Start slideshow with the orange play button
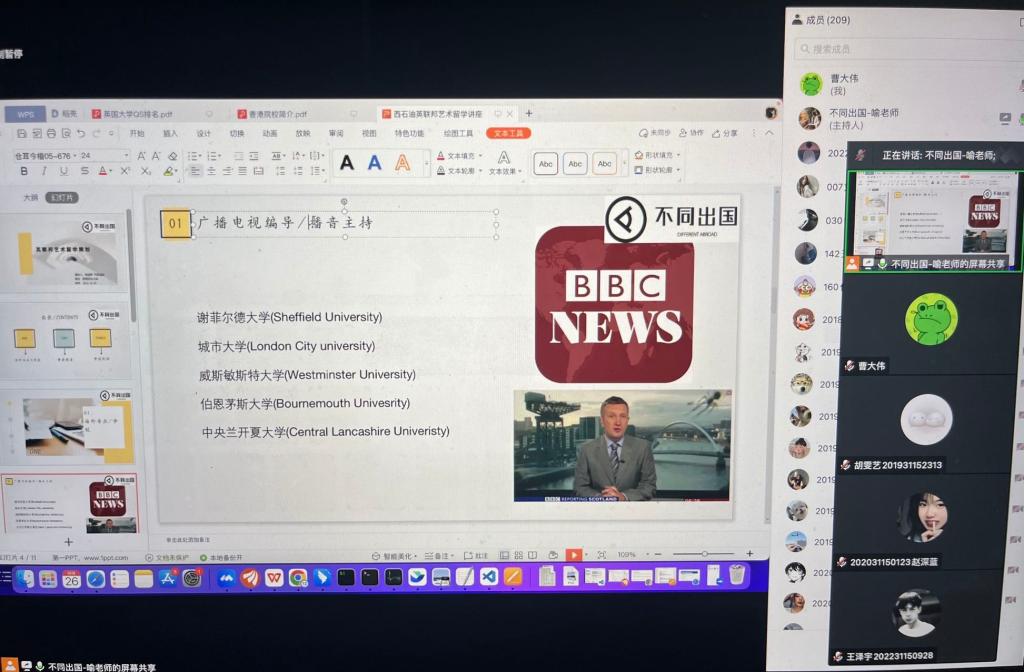 click(x=573, y=554)
